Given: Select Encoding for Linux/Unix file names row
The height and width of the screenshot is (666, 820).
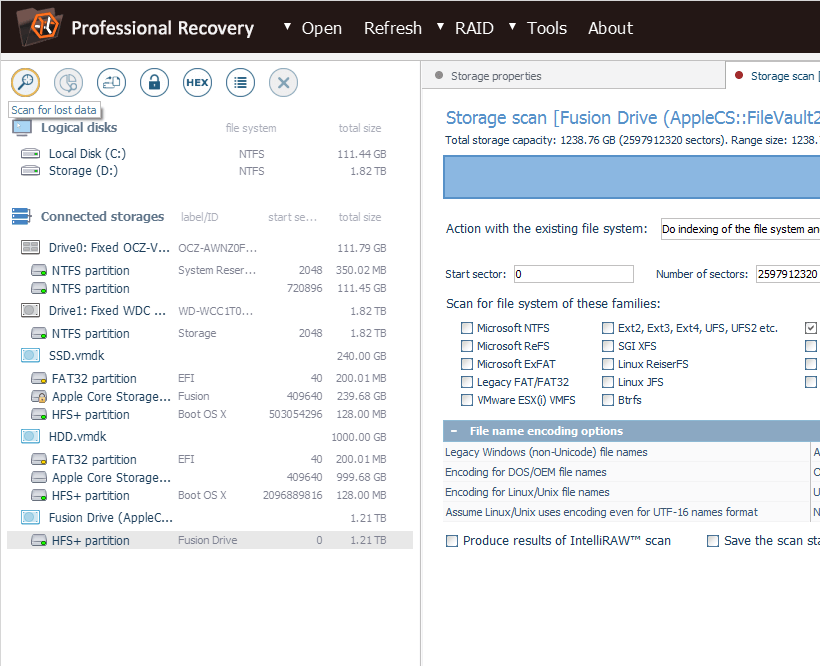Looking at the screenshot, I should [x=631, y=492].
